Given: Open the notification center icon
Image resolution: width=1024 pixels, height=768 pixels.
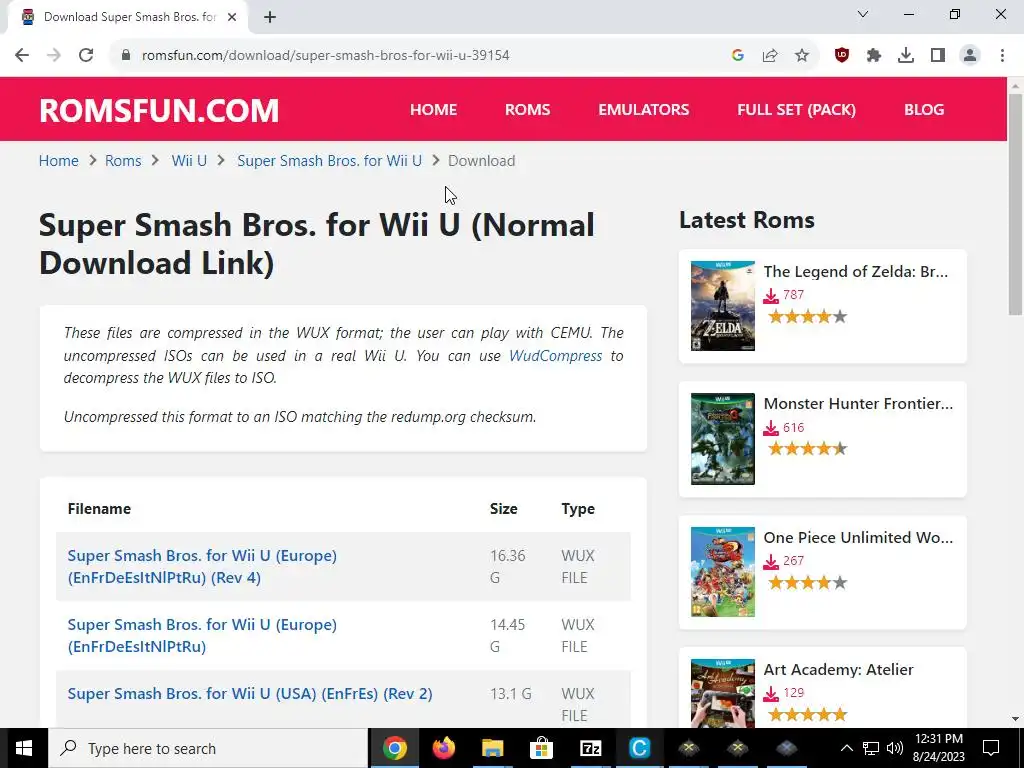Looking at the screenshot, I should tap(991, 748).
